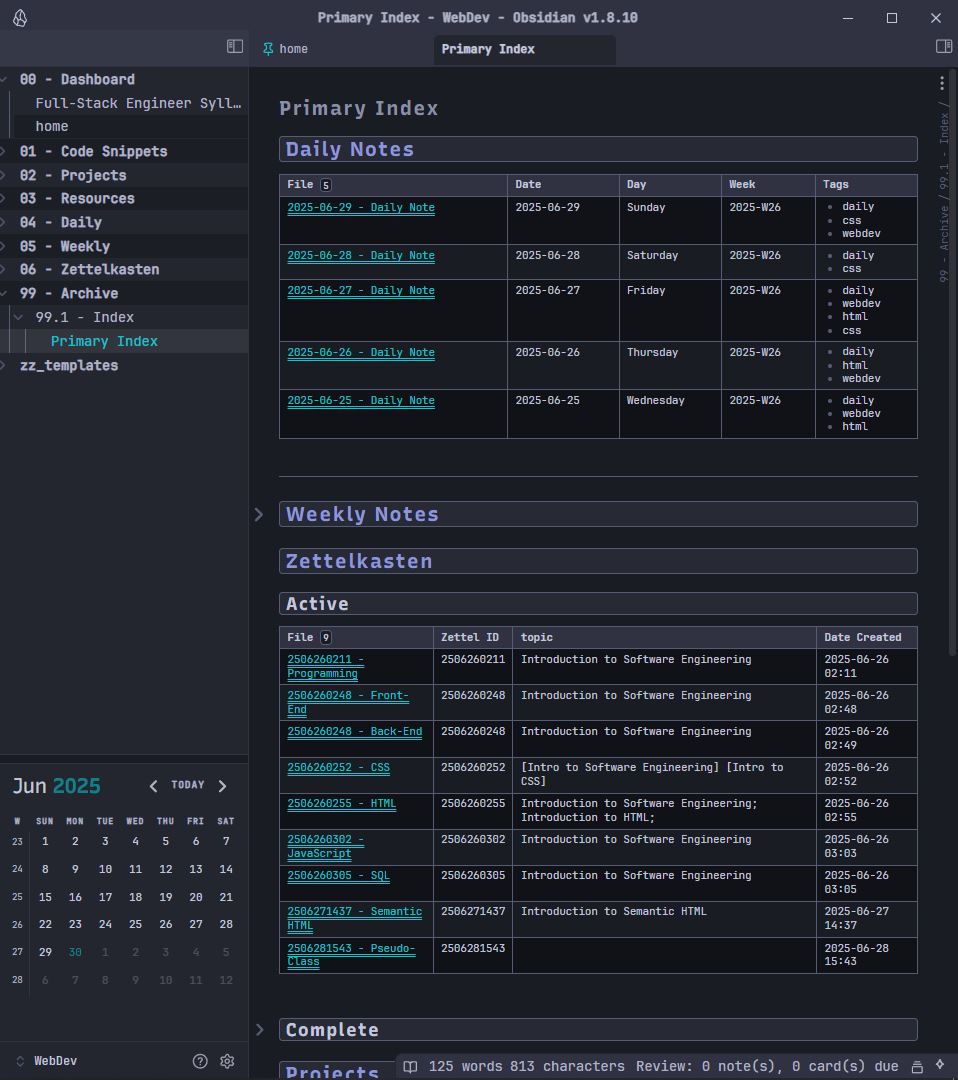Open the 2025-06-27 Daily Note link

361,291
